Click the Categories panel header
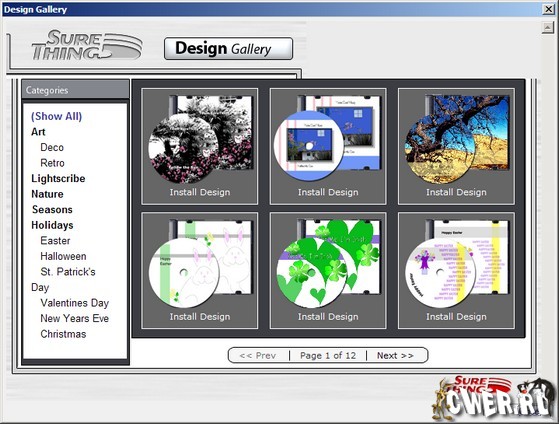 [75, 90]
